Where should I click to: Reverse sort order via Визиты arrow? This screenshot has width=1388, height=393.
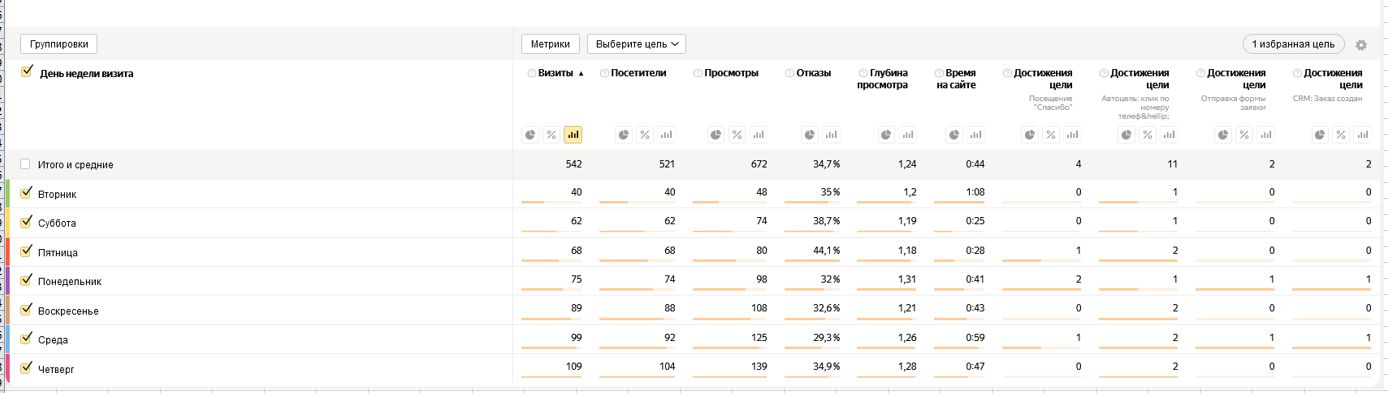click(x=580, y=73)
